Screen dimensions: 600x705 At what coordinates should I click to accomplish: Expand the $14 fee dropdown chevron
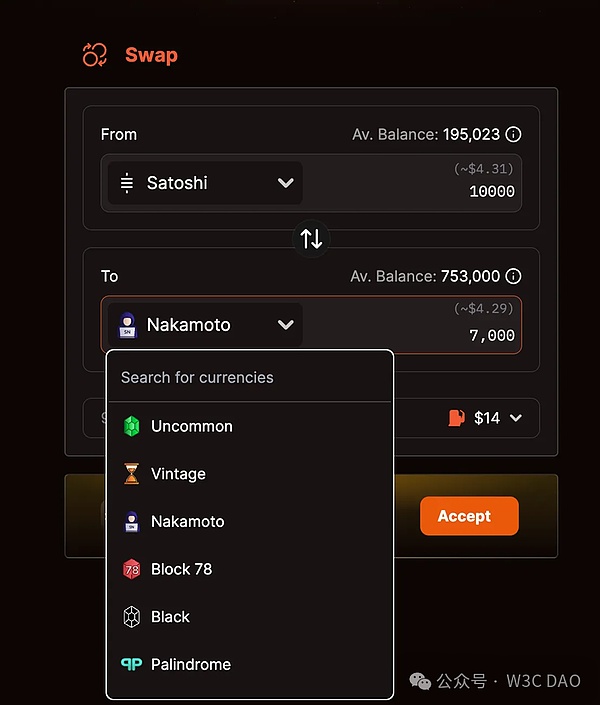click(516, 418)
